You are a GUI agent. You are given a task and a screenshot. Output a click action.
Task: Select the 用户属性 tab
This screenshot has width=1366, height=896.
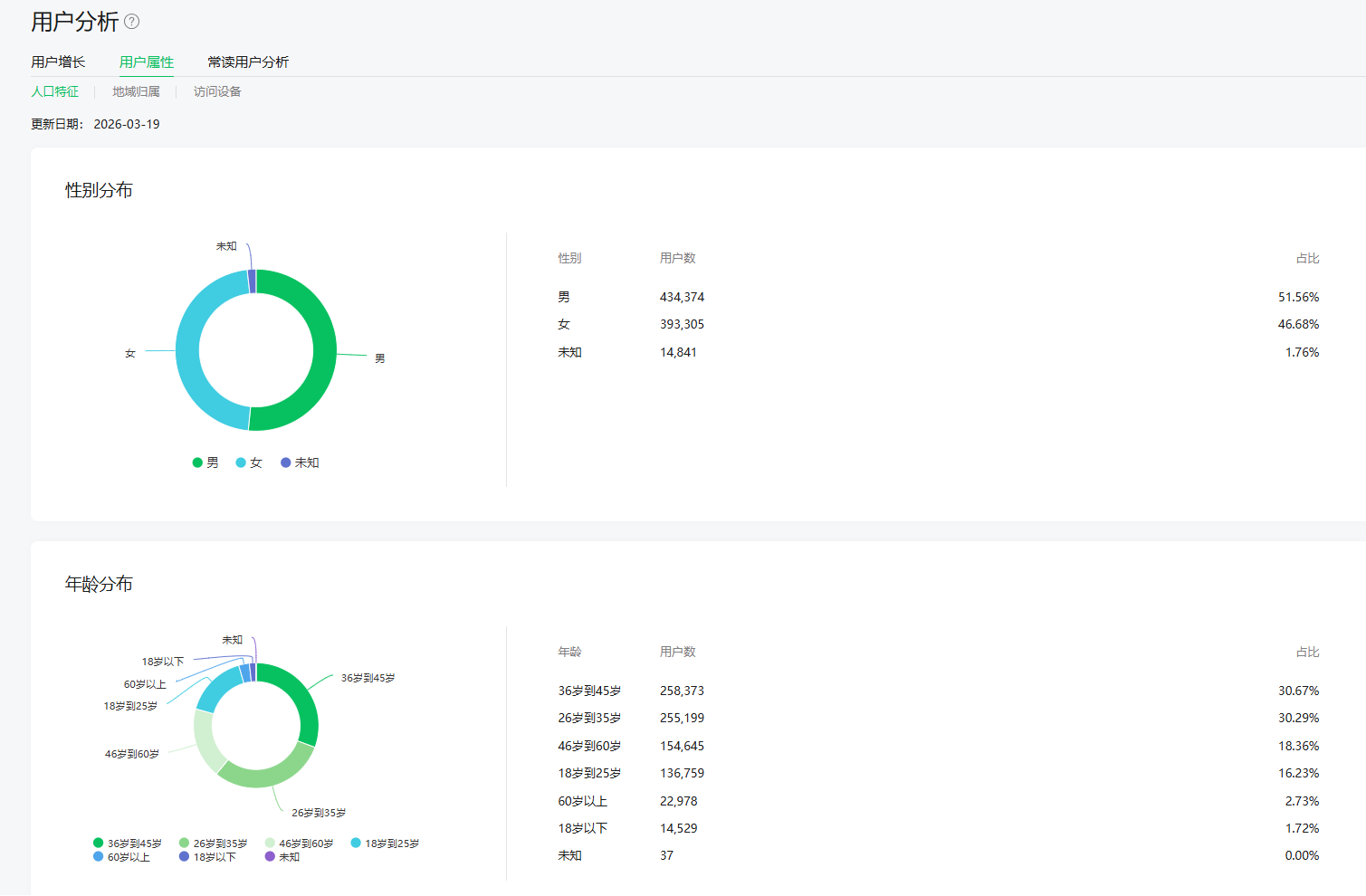point(147,62)
